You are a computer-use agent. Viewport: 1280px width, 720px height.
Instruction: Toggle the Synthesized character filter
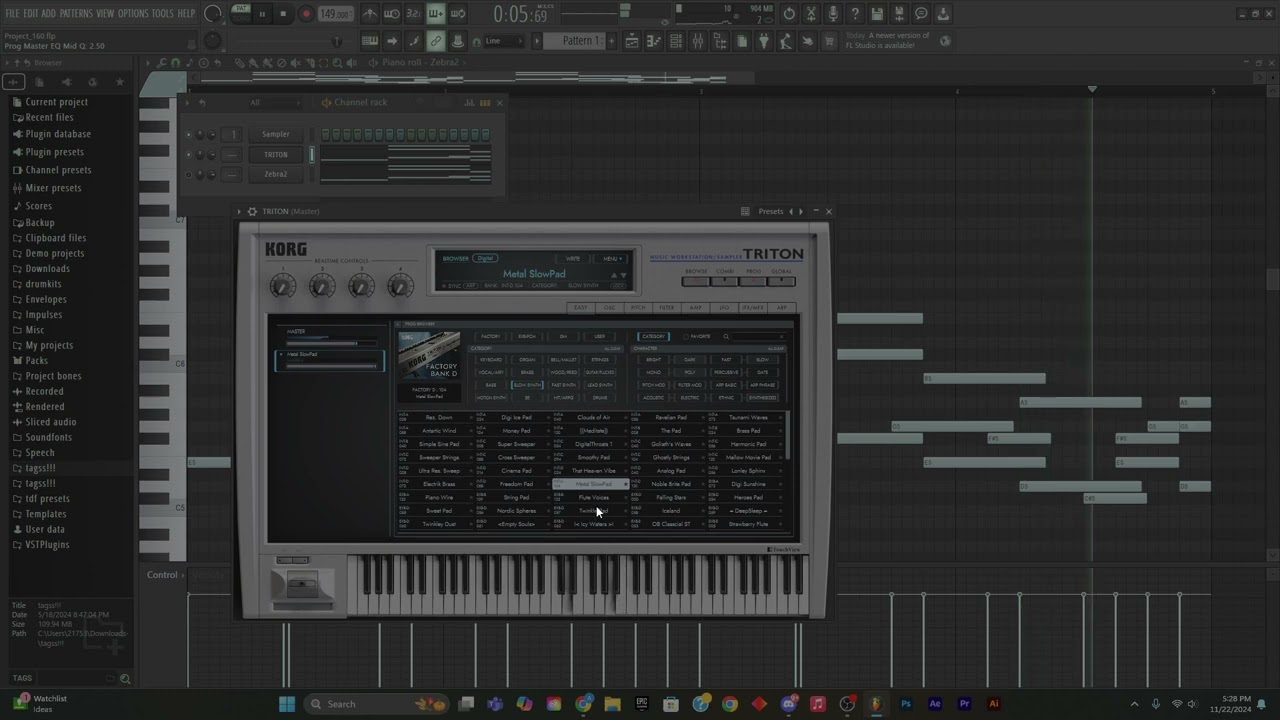[762, 398]
